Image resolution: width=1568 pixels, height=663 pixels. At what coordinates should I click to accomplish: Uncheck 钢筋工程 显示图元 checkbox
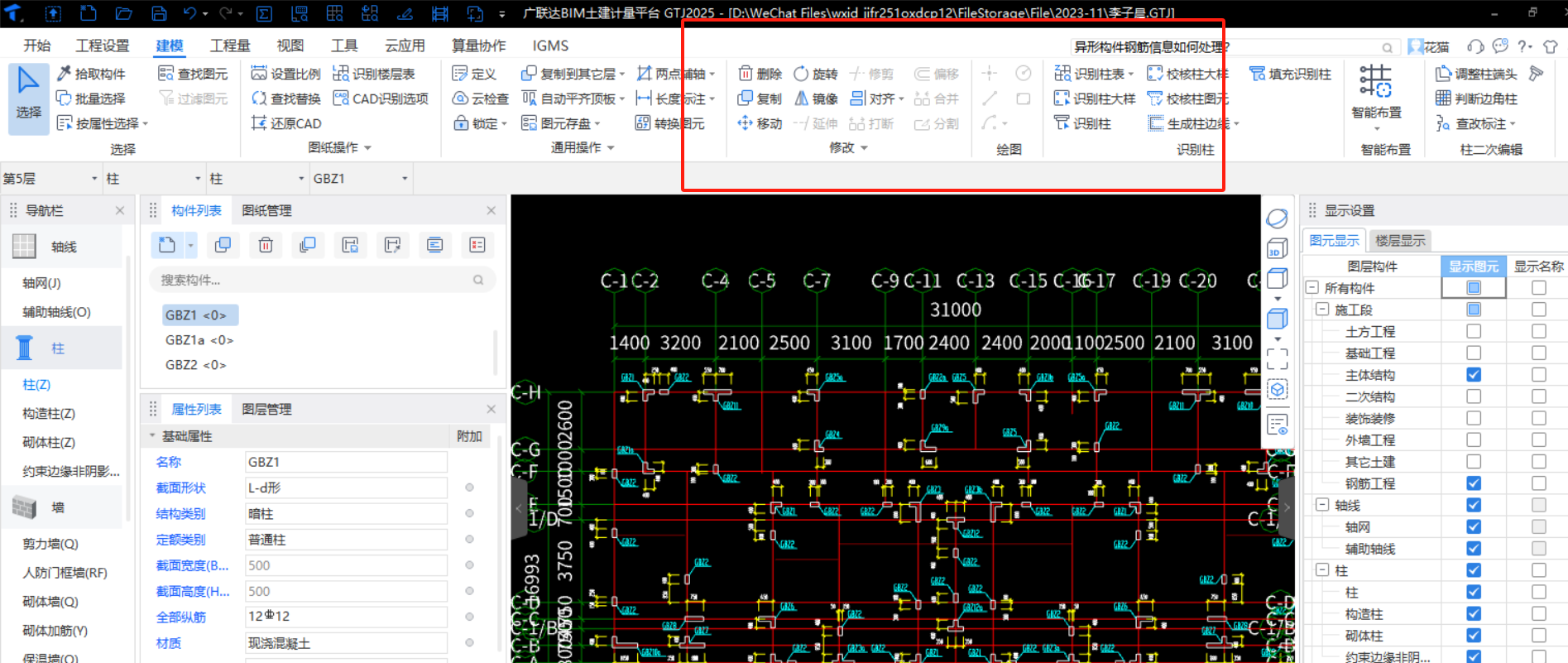[x=1474, y=483]
